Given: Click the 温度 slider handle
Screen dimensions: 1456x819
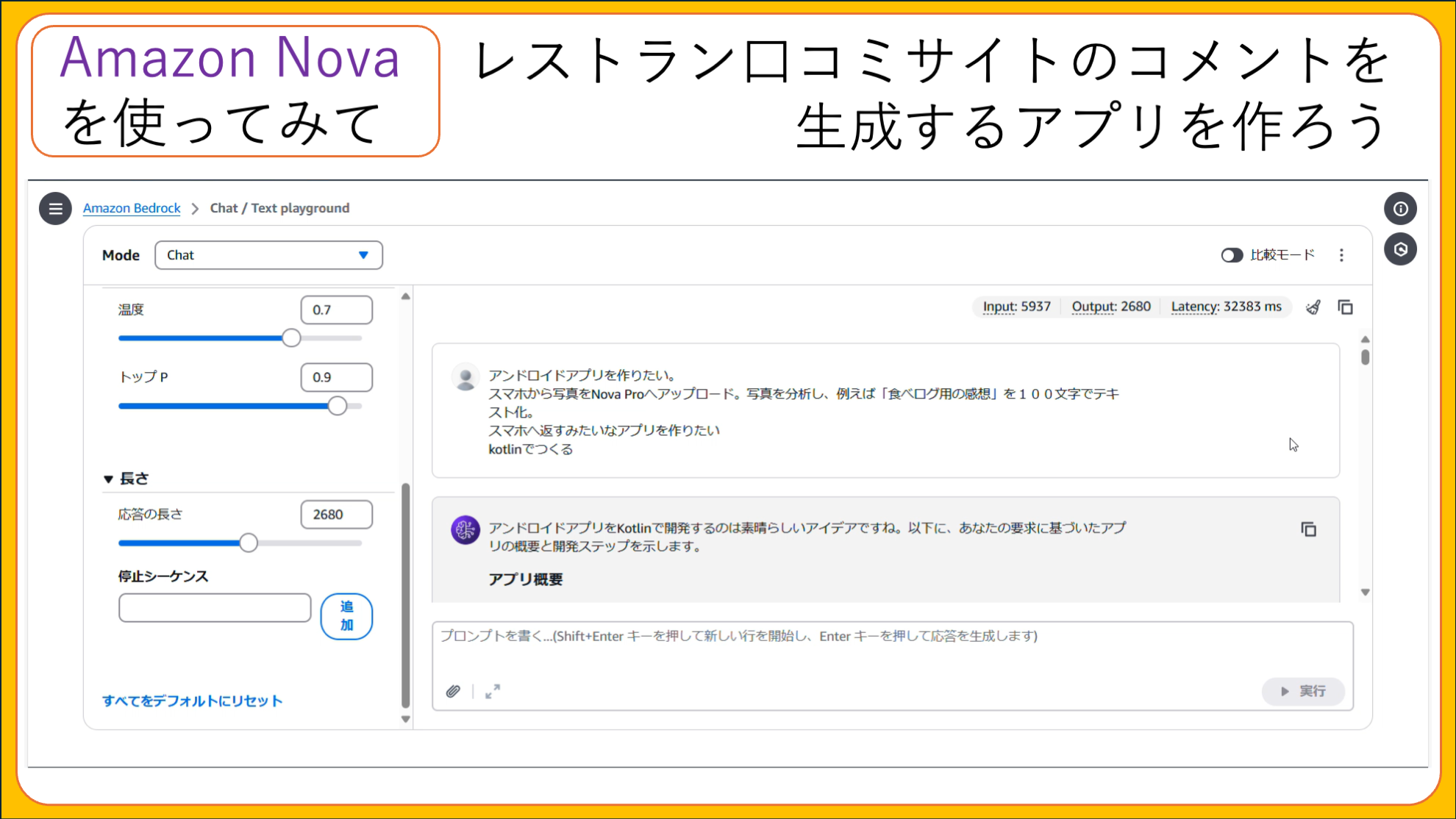Looking at the screenshot, I should pyautogui.click(x=291, y=338).
